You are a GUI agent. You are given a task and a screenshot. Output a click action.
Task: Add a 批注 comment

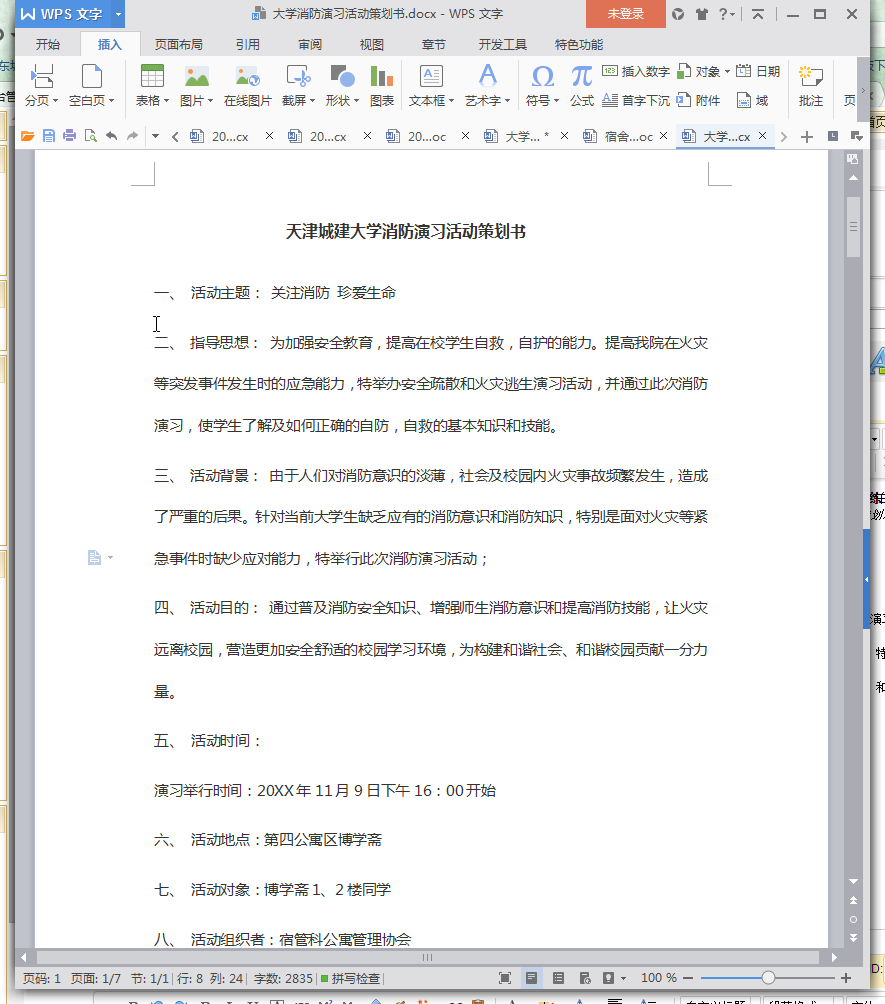pos(811,85)
